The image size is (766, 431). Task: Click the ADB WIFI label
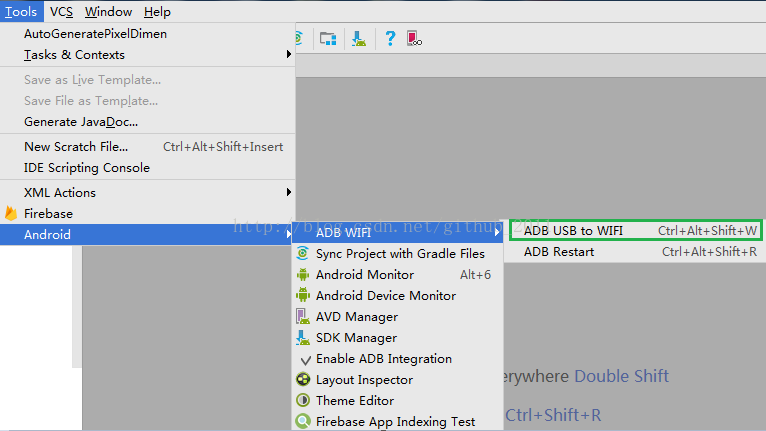343,233
